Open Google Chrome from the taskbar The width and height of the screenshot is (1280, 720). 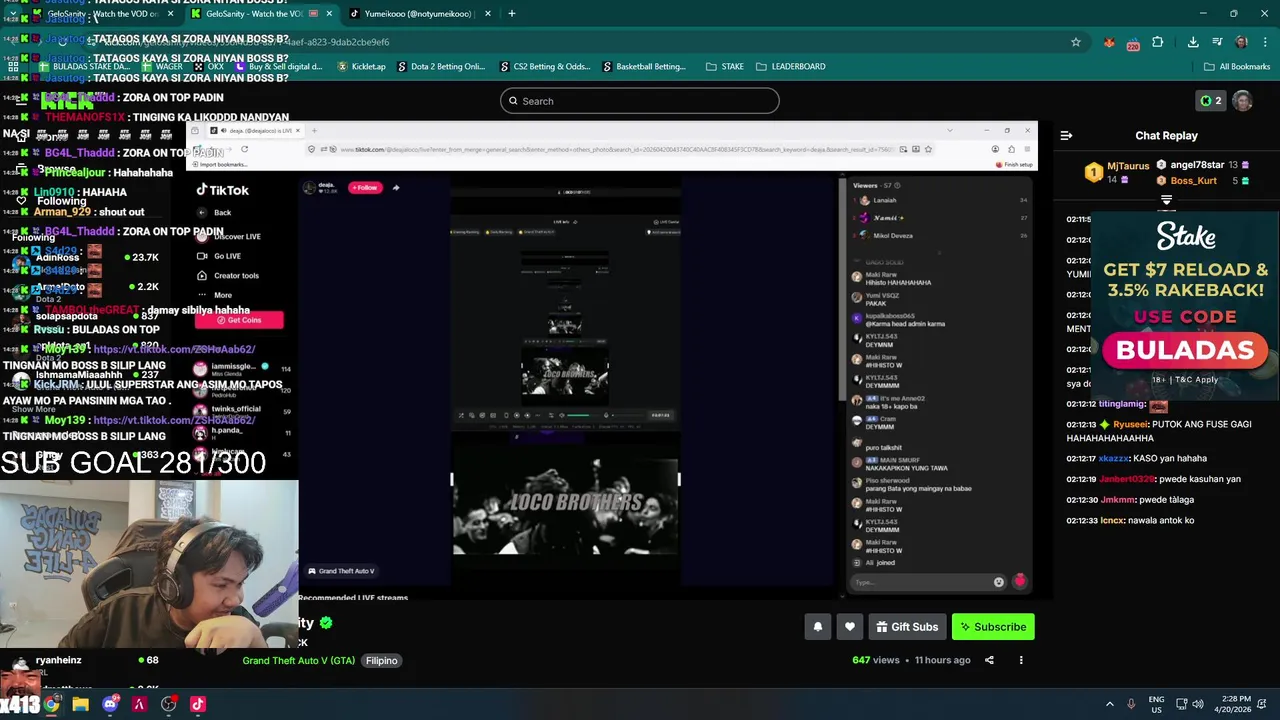click(52, 704)
